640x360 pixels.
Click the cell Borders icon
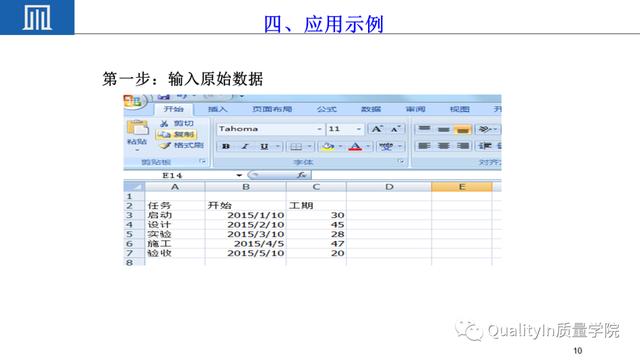click(296, 146)
